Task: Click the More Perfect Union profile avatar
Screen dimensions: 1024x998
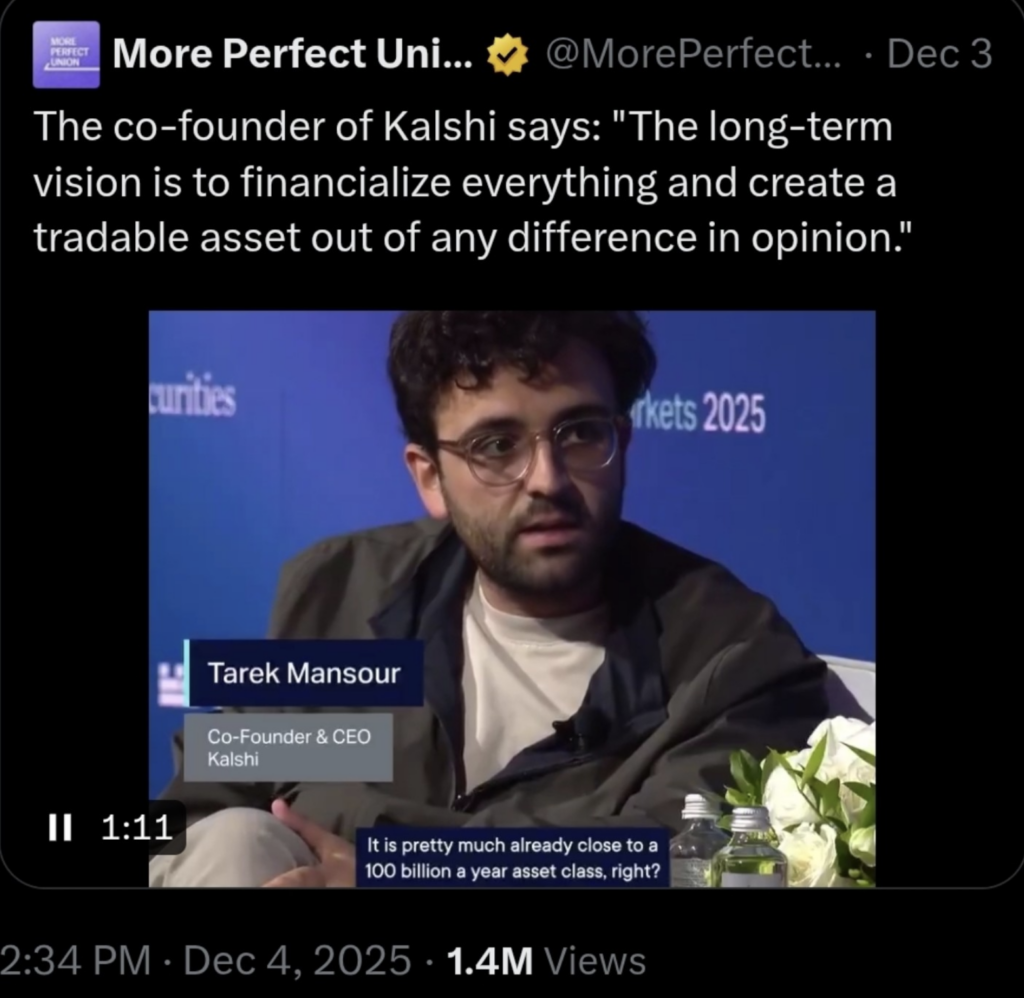Action: pyautogui.click(x=66, y=54)
